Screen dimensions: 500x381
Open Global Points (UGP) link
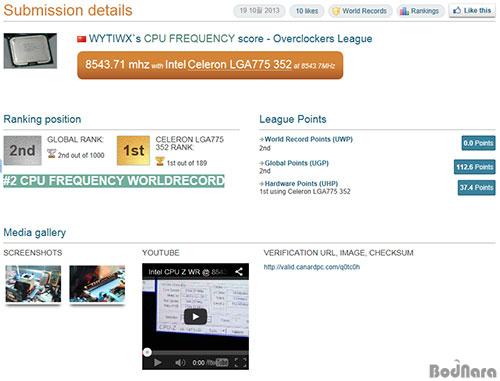pos(296,163)
